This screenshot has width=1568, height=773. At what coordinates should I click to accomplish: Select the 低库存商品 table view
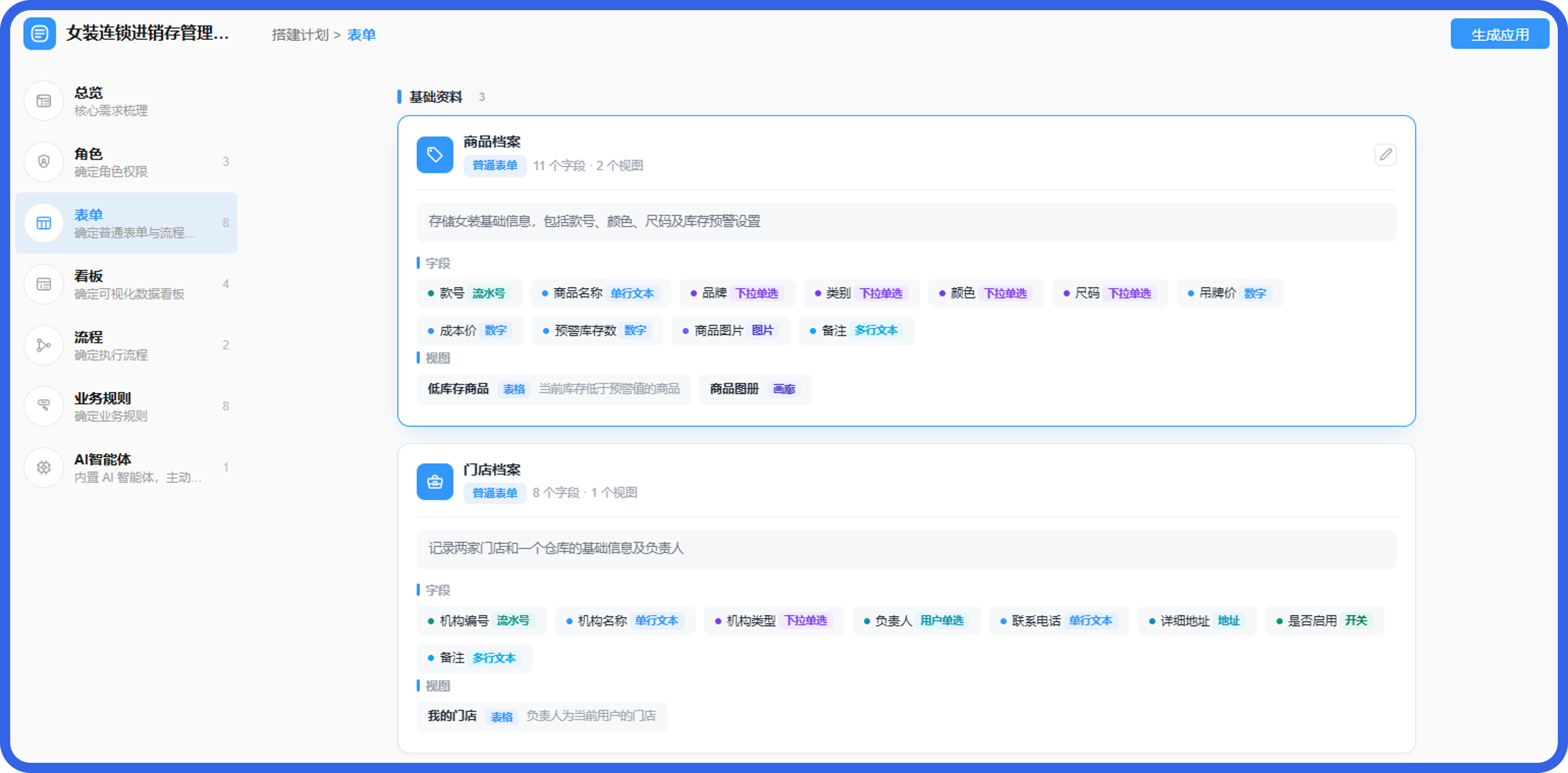coord(553,389)
